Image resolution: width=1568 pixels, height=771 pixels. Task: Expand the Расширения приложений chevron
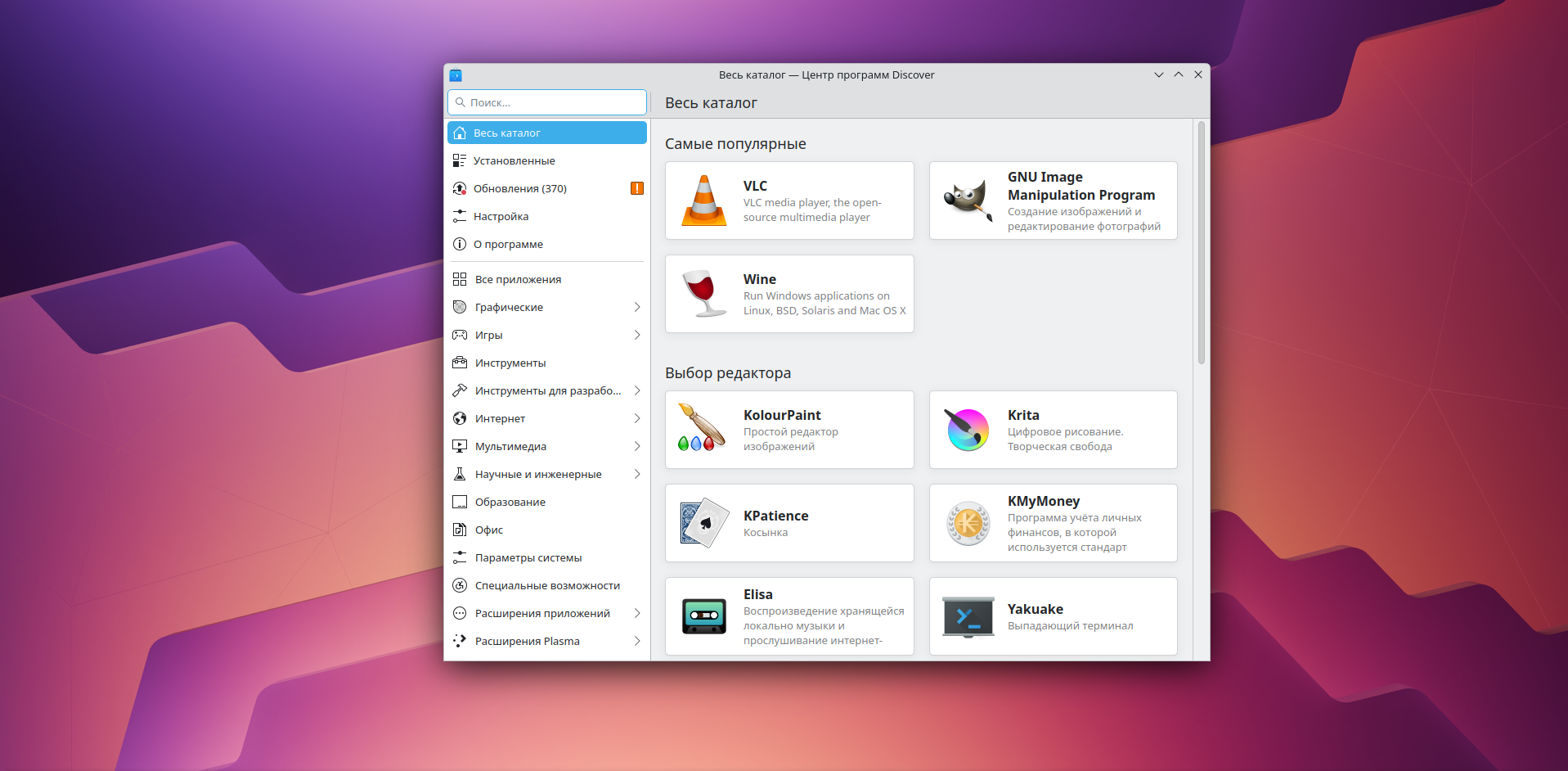pos(637,613)
